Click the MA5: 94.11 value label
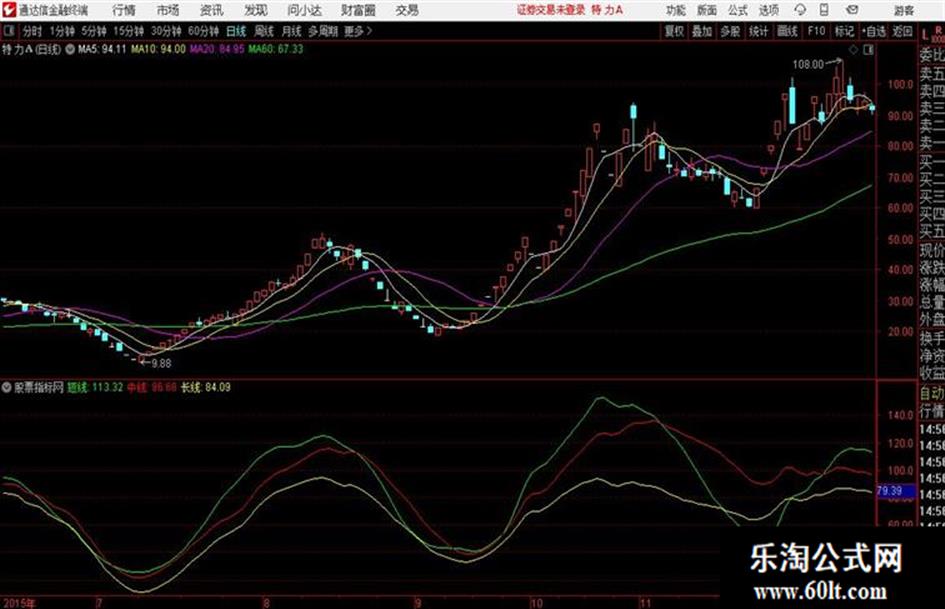 102,49
